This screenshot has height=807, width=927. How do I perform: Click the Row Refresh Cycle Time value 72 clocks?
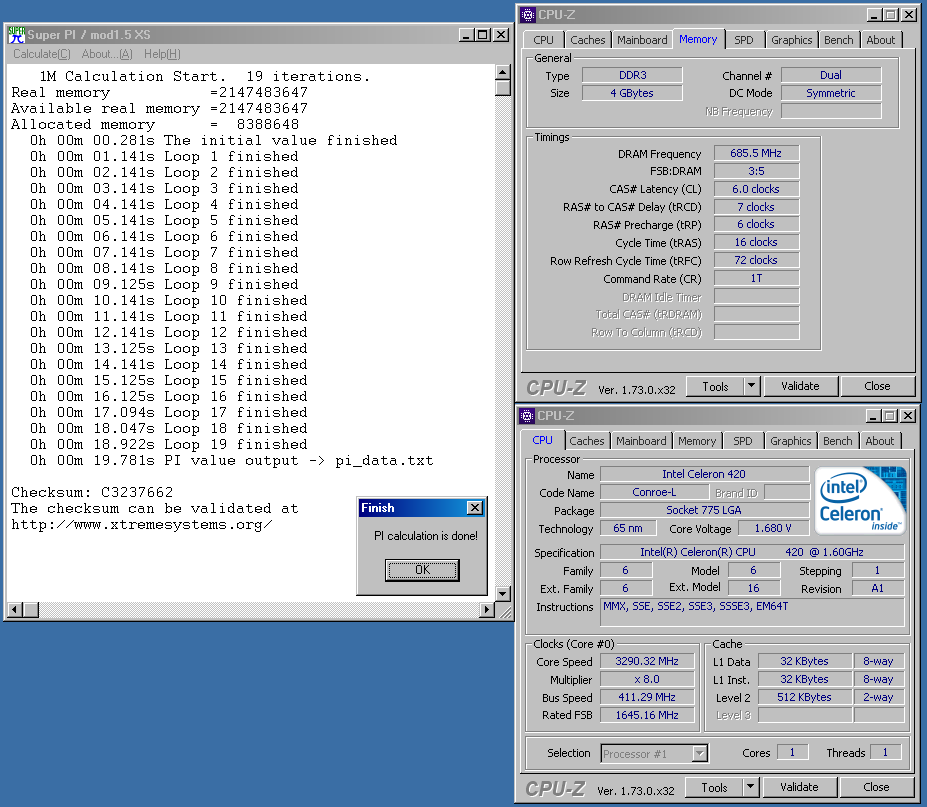click(756, 260)
